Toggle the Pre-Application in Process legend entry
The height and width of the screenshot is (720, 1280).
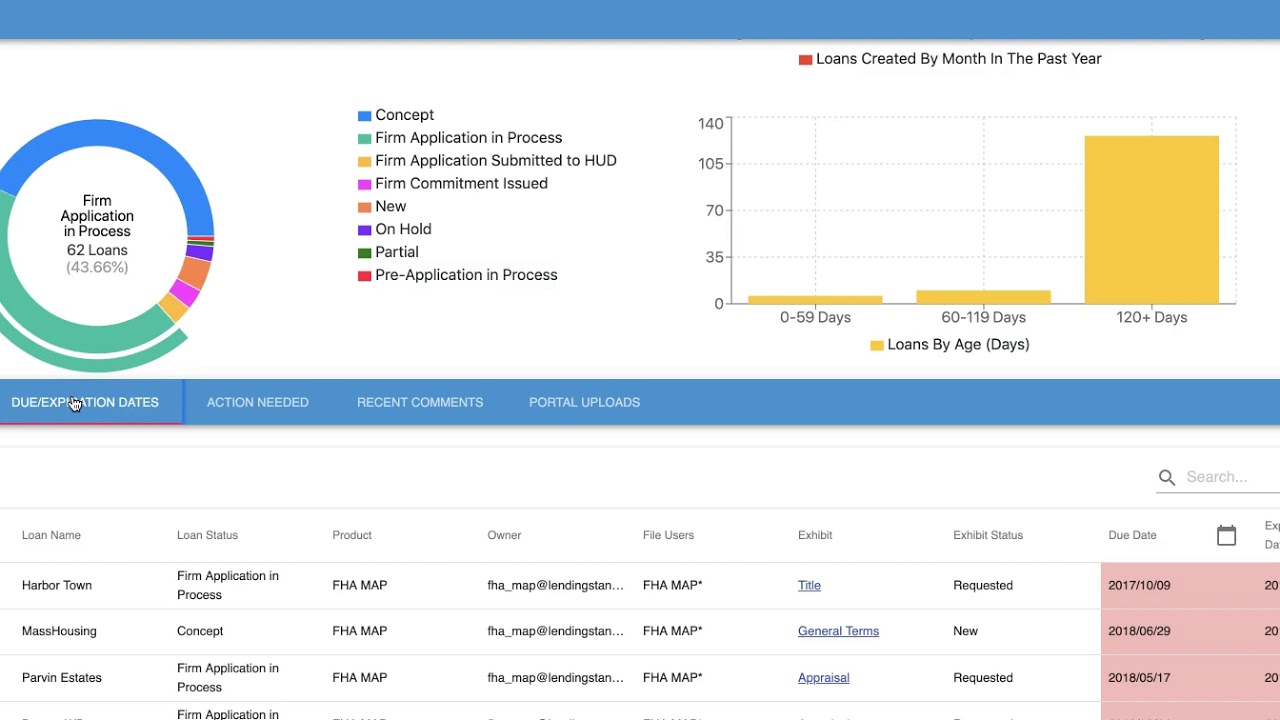point(458,275)
